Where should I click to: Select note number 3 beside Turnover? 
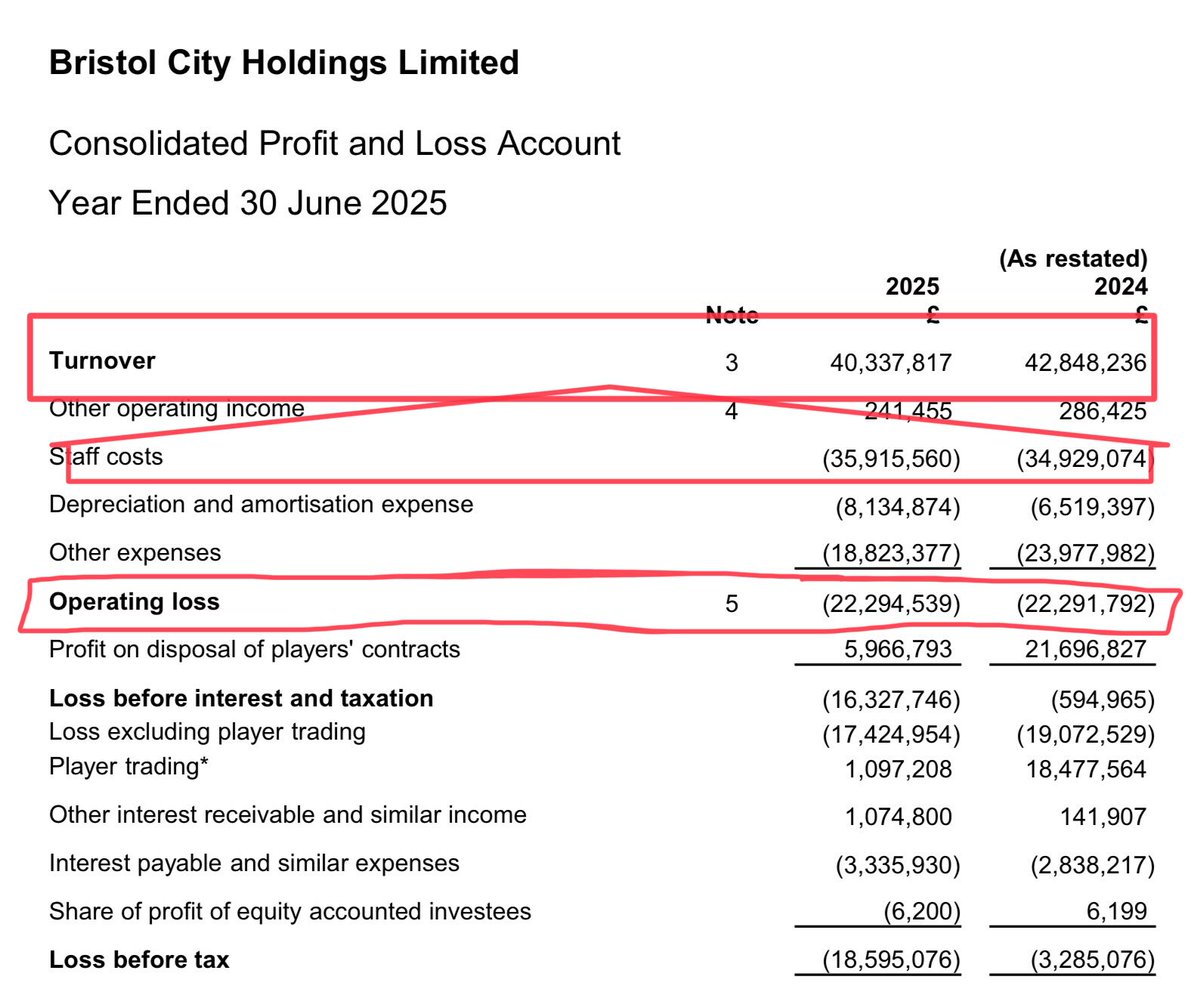[732, 362]
